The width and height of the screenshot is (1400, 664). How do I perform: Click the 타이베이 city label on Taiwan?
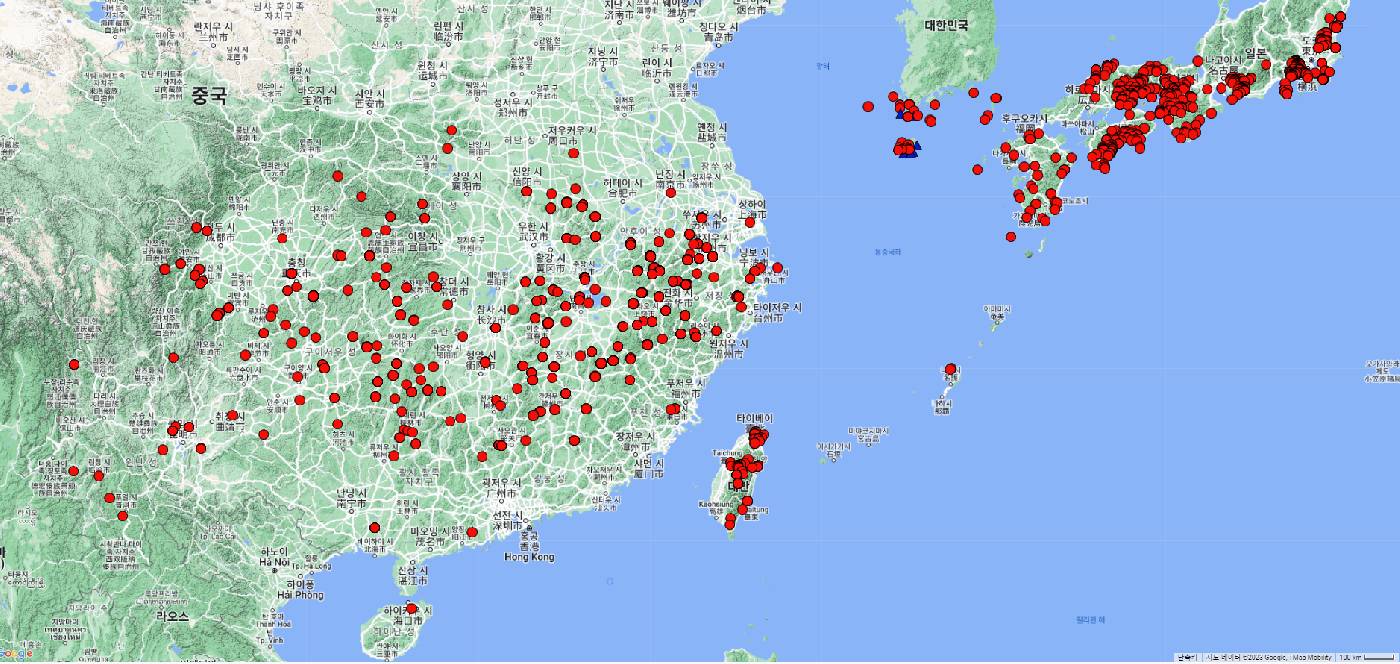coord(754,417)
